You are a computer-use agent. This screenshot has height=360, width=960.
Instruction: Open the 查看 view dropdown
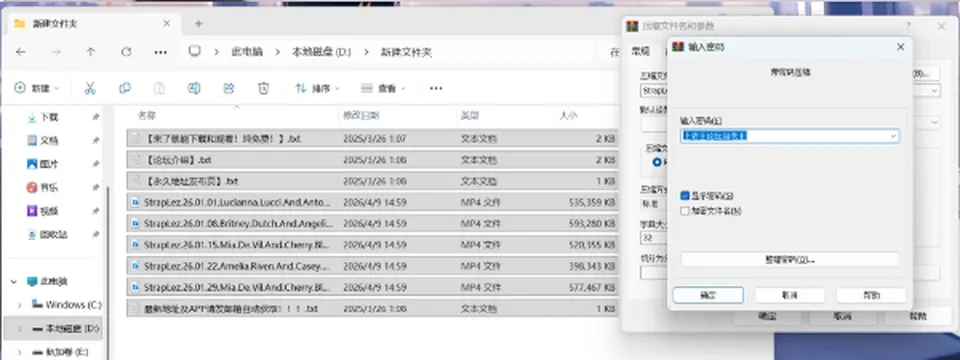click(384, 88)
